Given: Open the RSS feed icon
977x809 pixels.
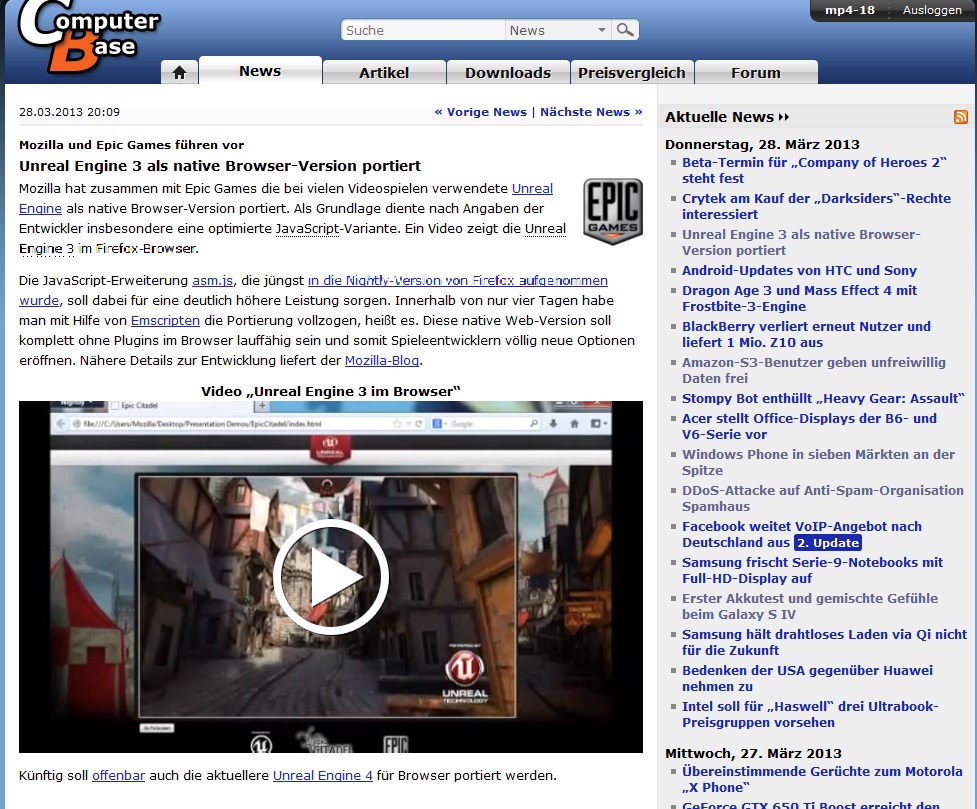Looking at the screenshot, I should [961, 117].
